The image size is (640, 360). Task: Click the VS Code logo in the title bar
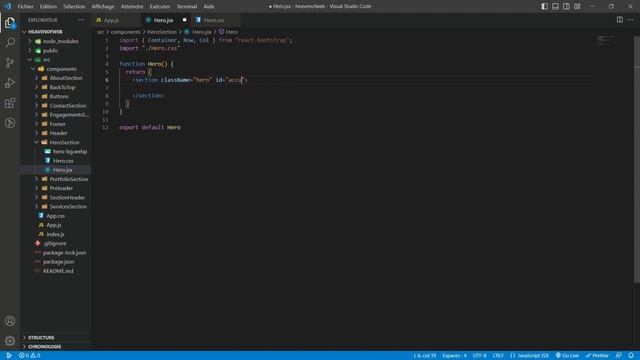pos(8,6)
